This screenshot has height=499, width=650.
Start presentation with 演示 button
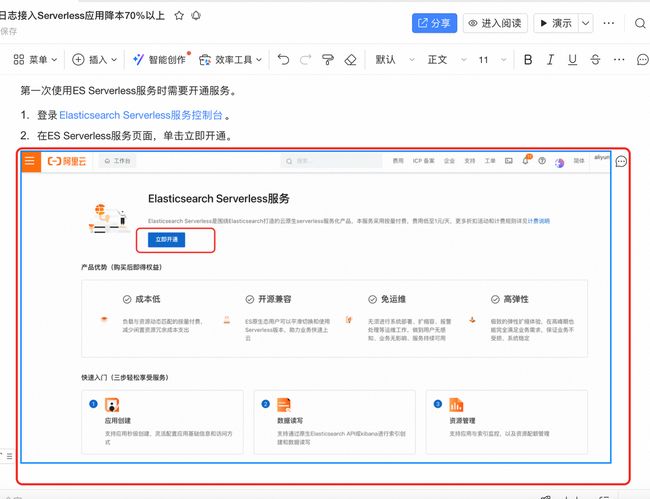tap(556, 23)
